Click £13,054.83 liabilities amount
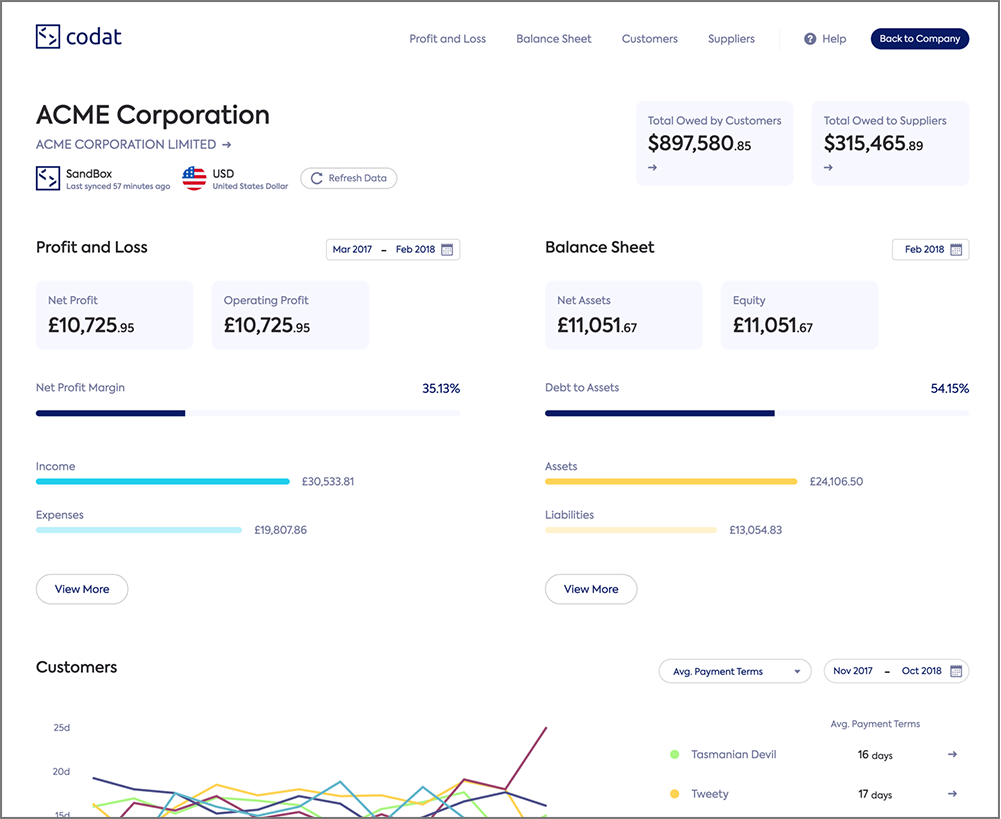The width and height of the screenshot is (1001, 819). point(756,530)
